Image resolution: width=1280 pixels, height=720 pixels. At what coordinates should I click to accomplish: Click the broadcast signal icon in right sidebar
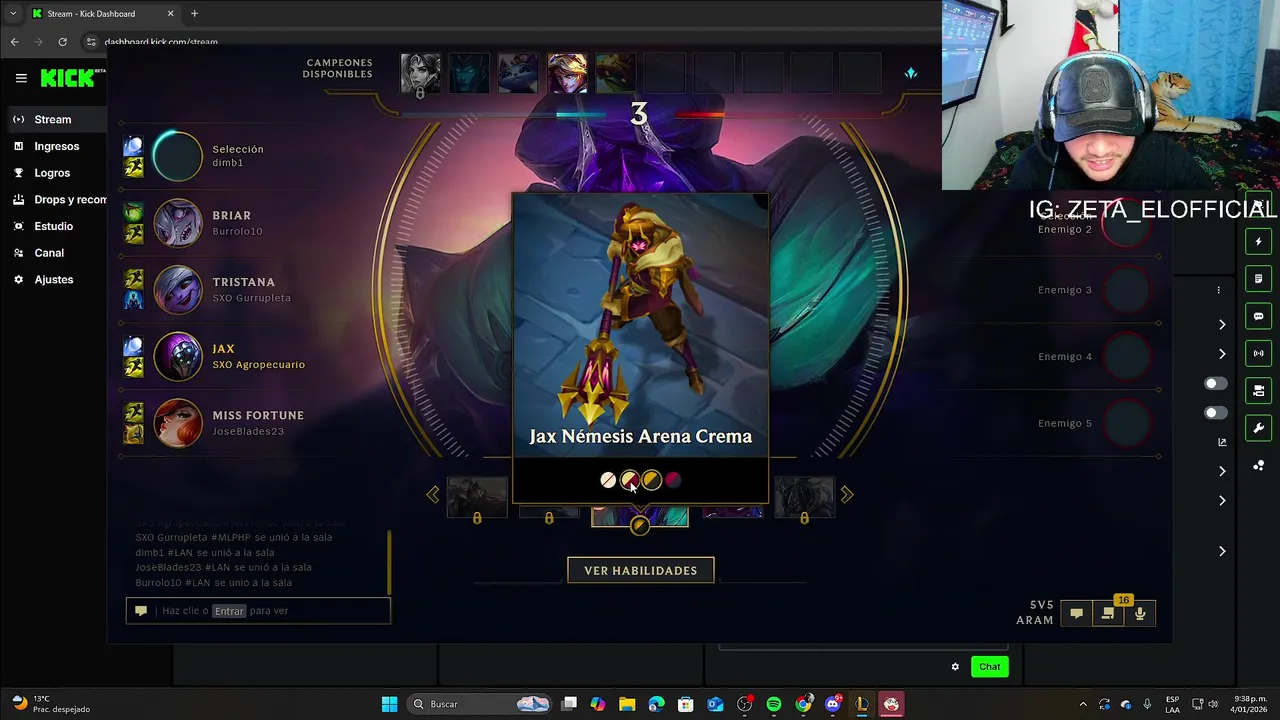pos(1258,353)
